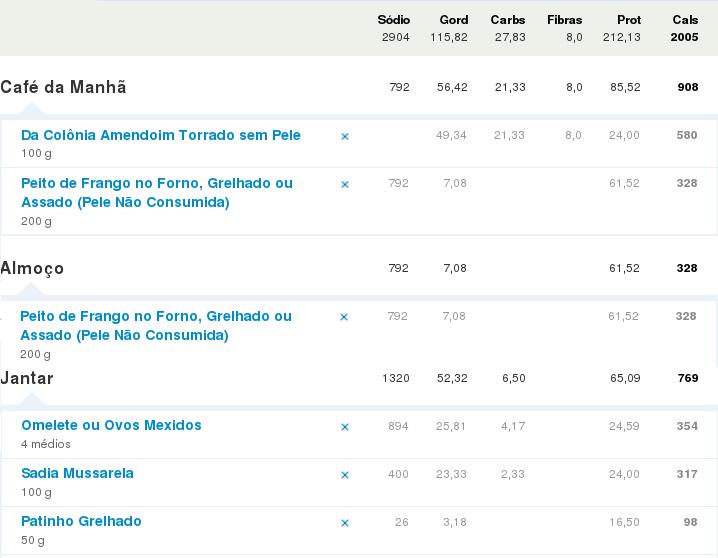Select the Fibras column header
The width and height of the screenshot is (718, 558).
(x=565, y=20)
